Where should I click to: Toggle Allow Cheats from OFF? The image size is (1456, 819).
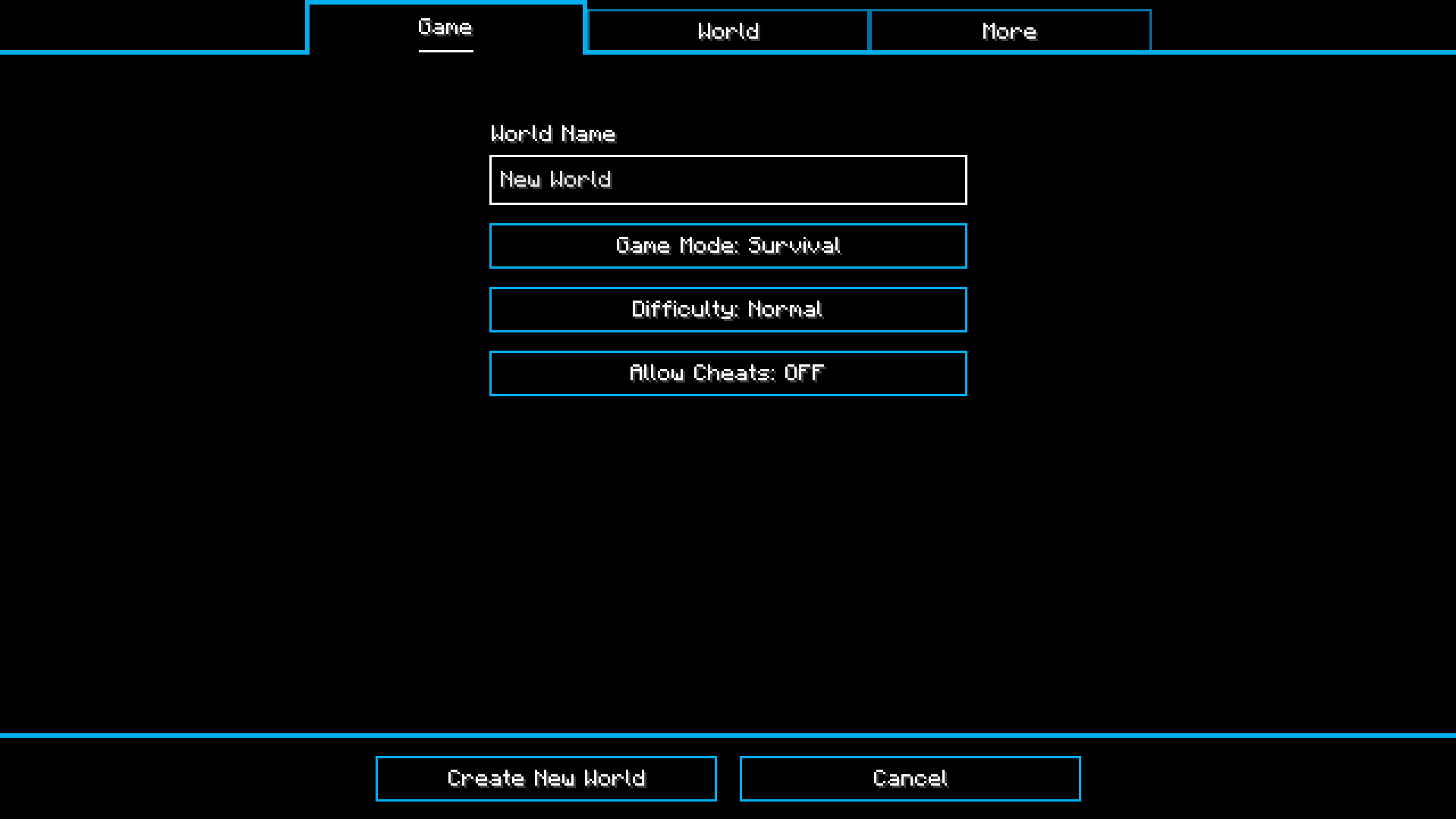tap(728, 373)
